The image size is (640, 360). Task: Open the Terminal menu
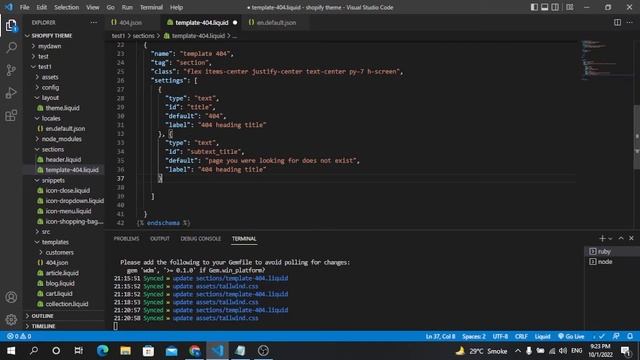(151, 7)
